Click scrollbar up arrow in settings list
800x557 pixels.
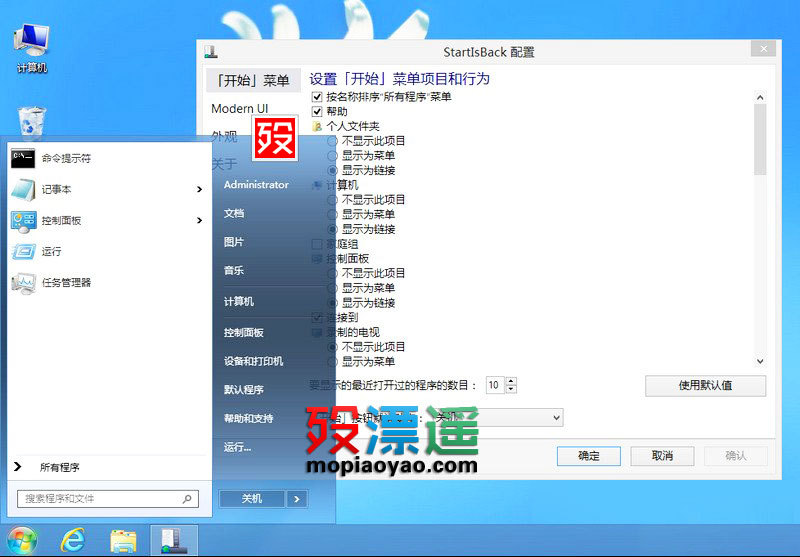(760, 97)
